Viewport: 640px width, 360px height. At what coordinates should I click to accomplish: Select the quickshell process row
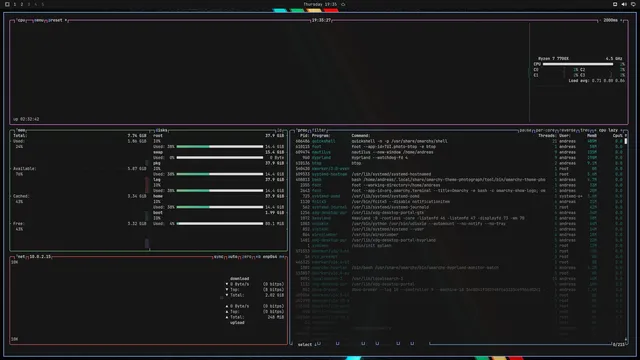pos(459,141)
